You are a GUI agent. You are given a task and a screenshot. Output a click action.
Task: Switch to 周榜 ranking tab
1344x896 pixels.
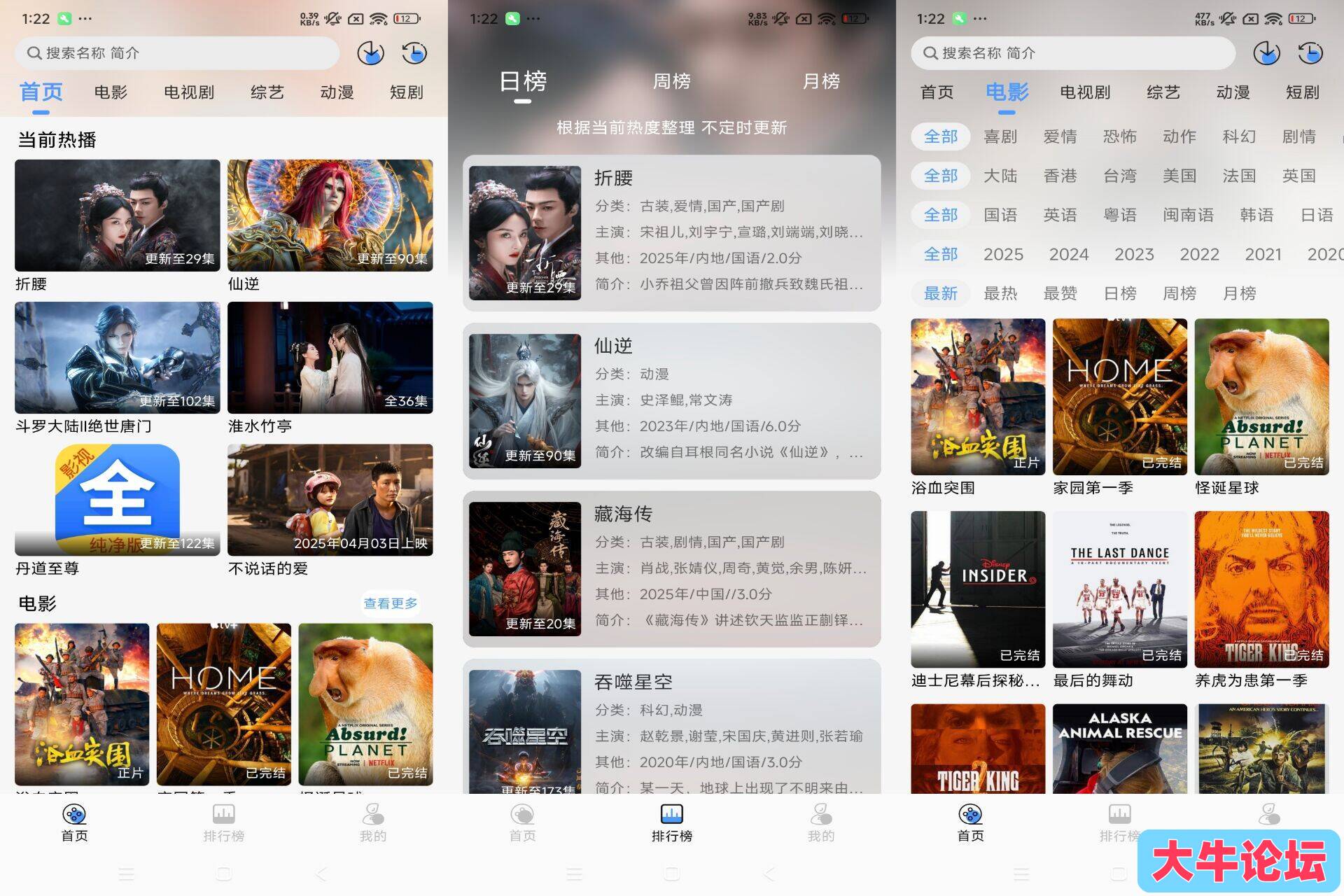[x=671, y=81]
